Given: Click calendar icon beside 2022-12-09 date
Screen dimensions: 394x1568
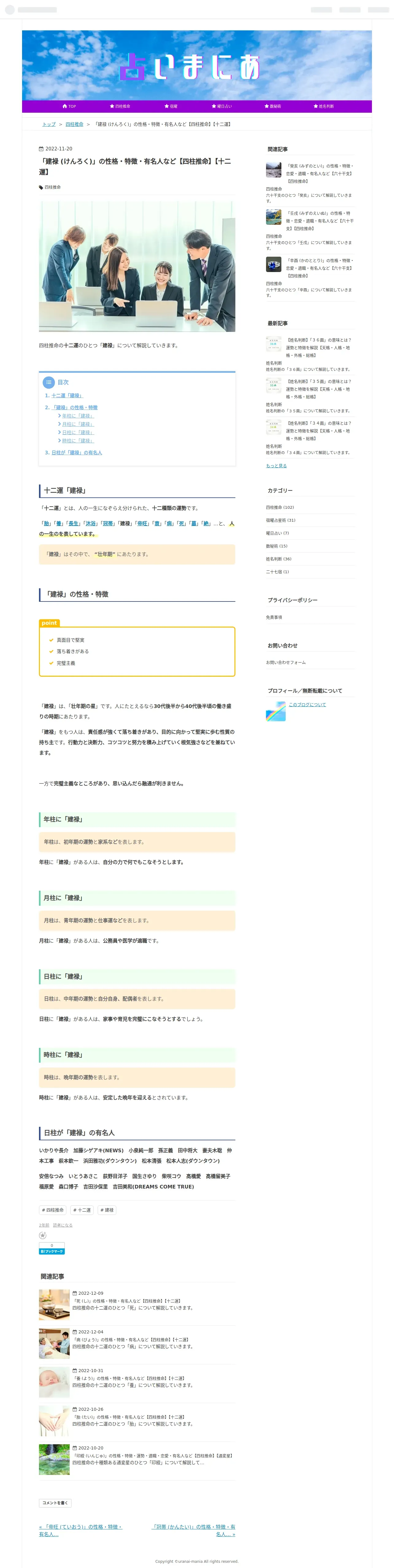Looking at the screenshot, I should tap(75, 1293).
